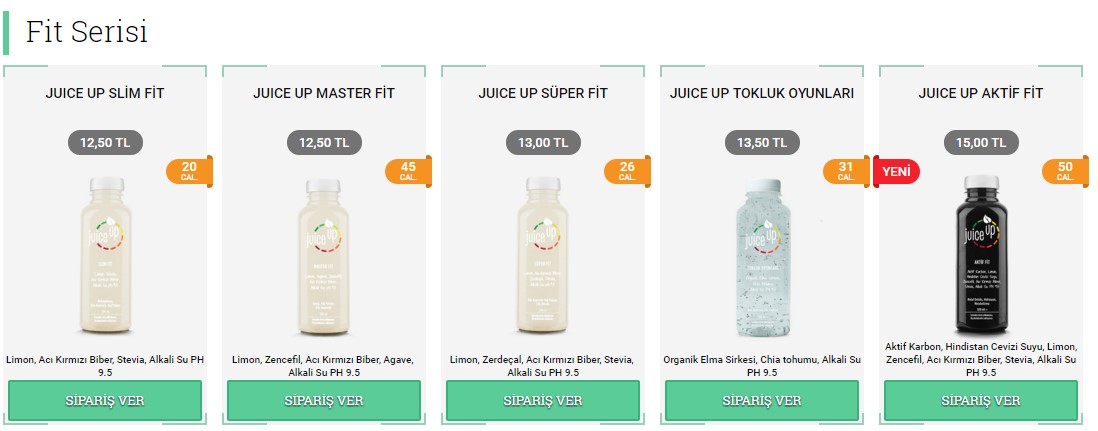This screenshot has height=431, width=1098.
Task: Click the 50 CAL. badge on Aktif Fit
Action: tap(1065, 171)
